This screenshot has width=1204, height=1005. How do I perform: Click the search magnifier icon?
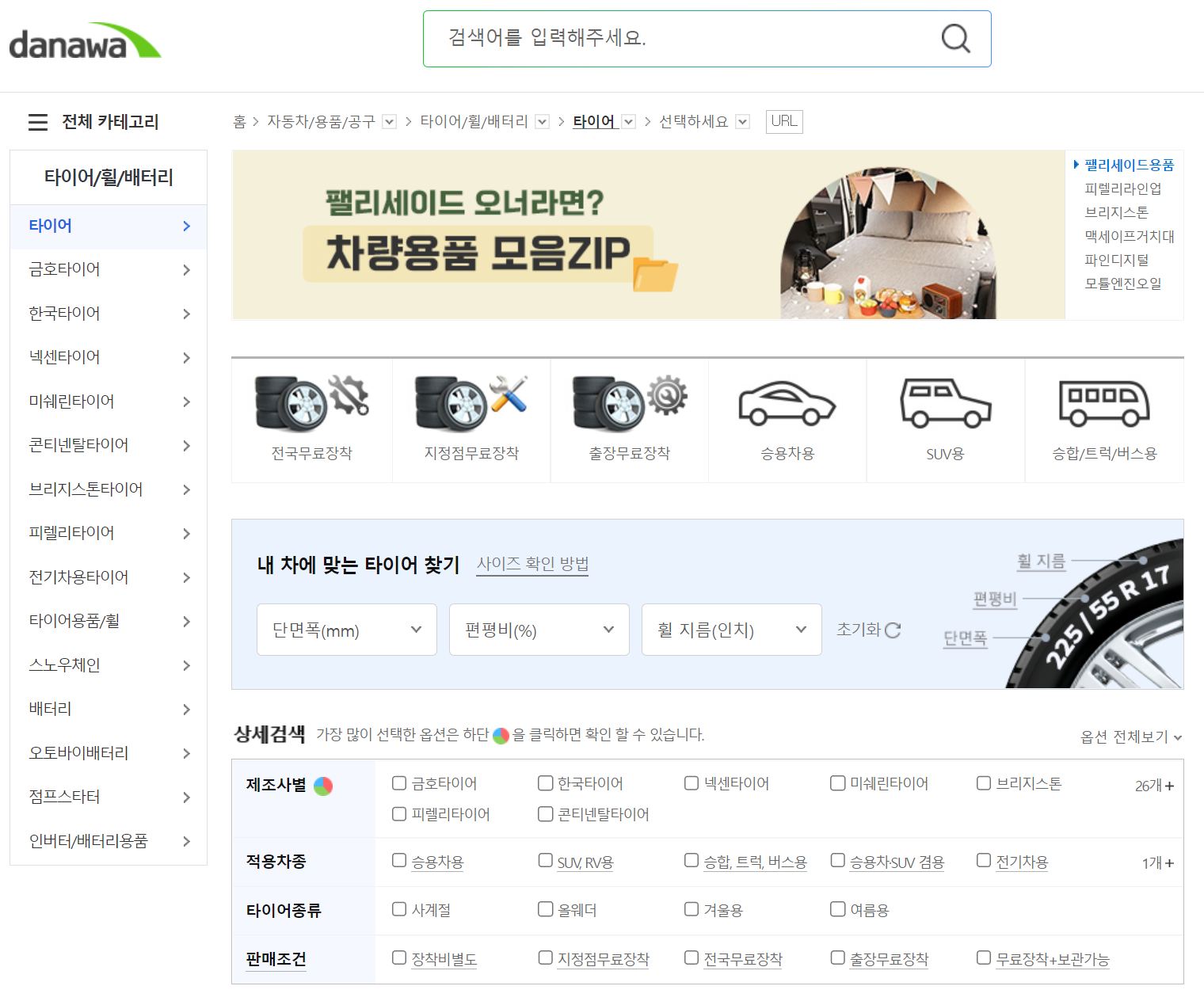955,38
